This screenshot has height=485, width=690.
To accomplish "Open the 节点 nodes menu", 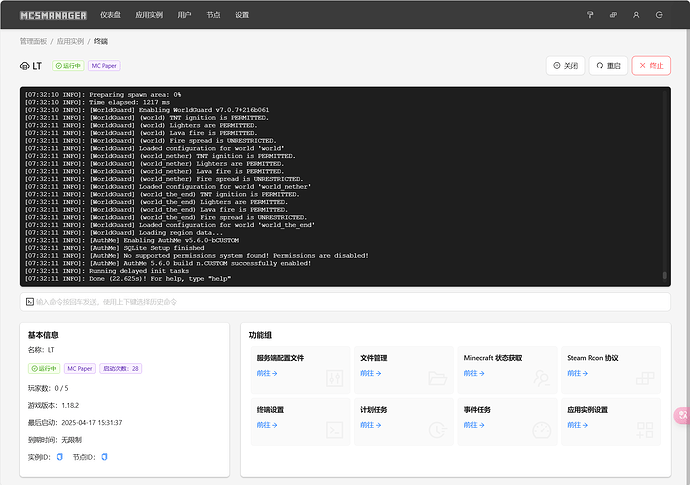I will pos(213,15).
